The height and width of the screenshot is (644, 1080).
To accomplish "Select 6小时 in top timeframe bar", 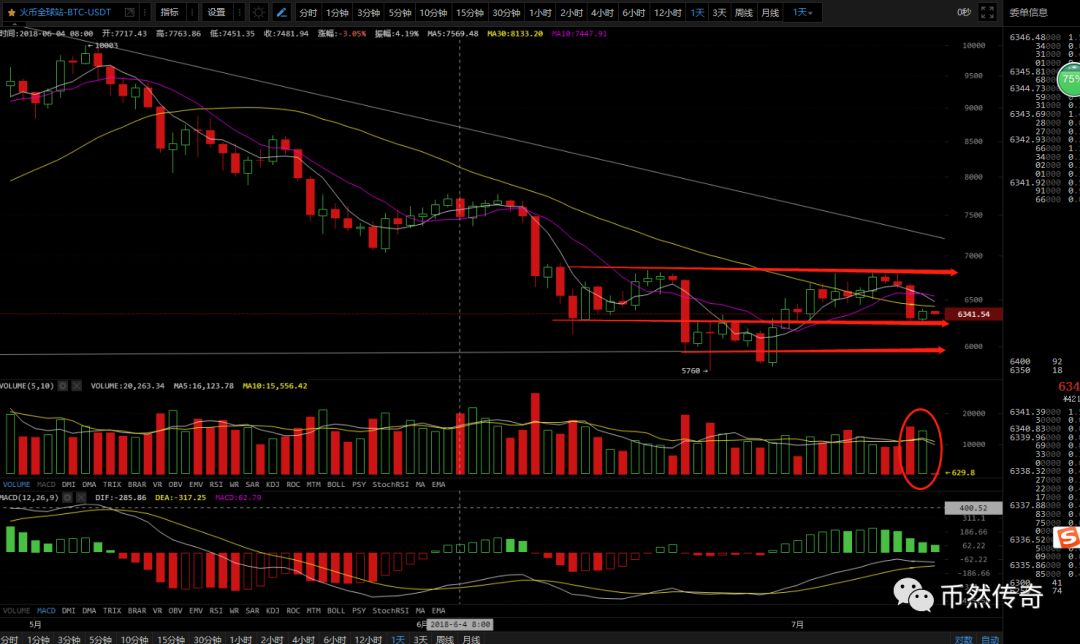I will (x=633, y=12).
